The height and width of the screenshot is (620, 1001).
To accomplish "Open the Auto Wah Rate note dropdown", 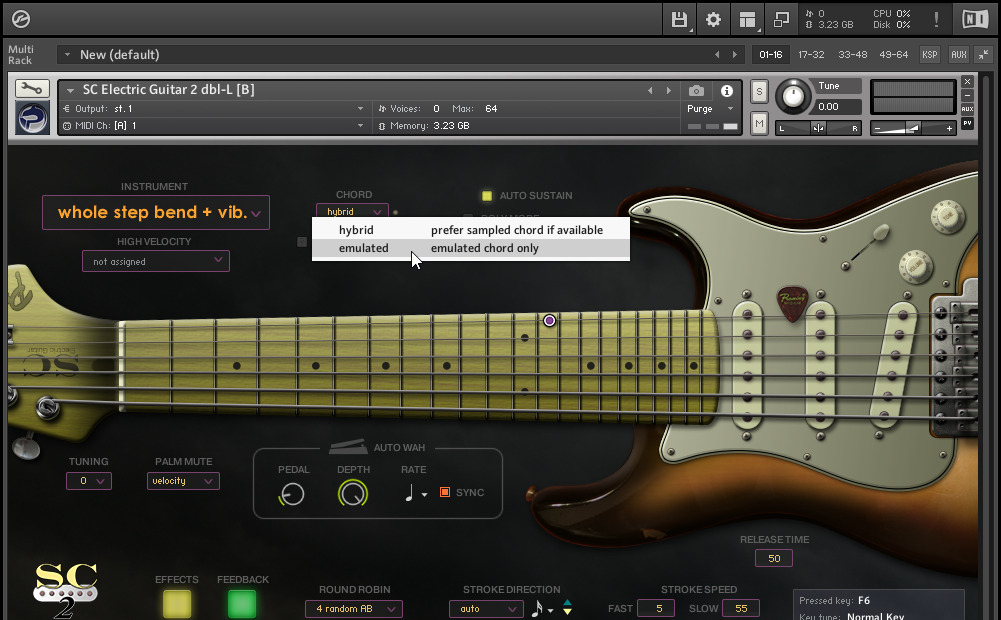I will click(416, 493).
